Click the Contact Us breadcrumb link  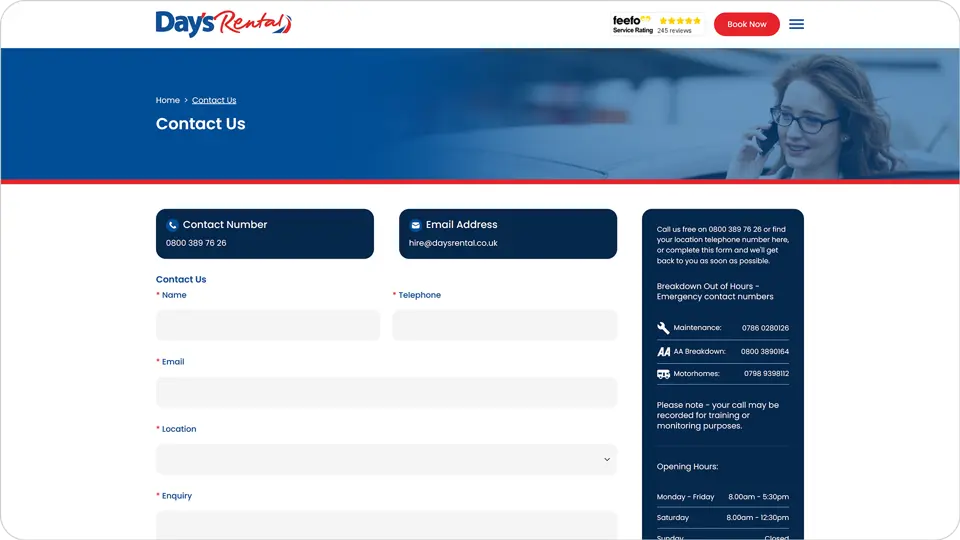[x=214, y=100]
